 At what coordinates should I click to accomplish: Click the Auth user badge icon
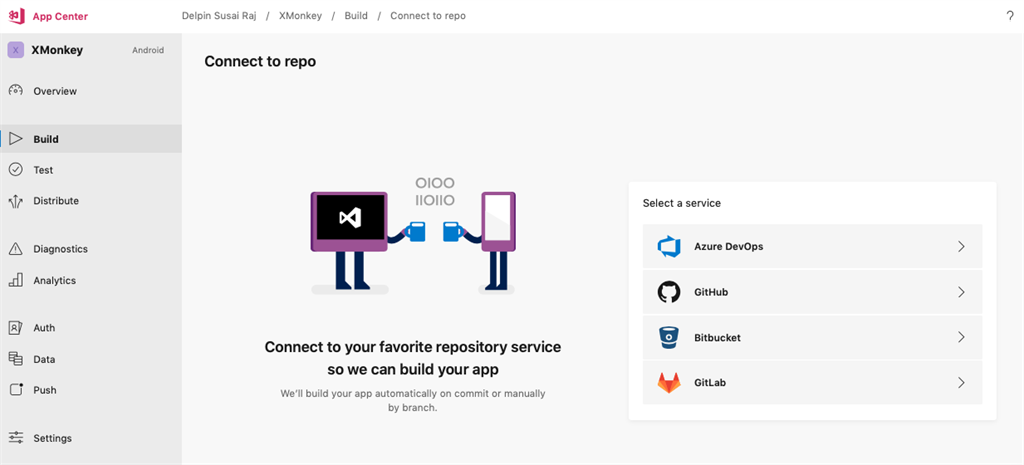point(16,328)
